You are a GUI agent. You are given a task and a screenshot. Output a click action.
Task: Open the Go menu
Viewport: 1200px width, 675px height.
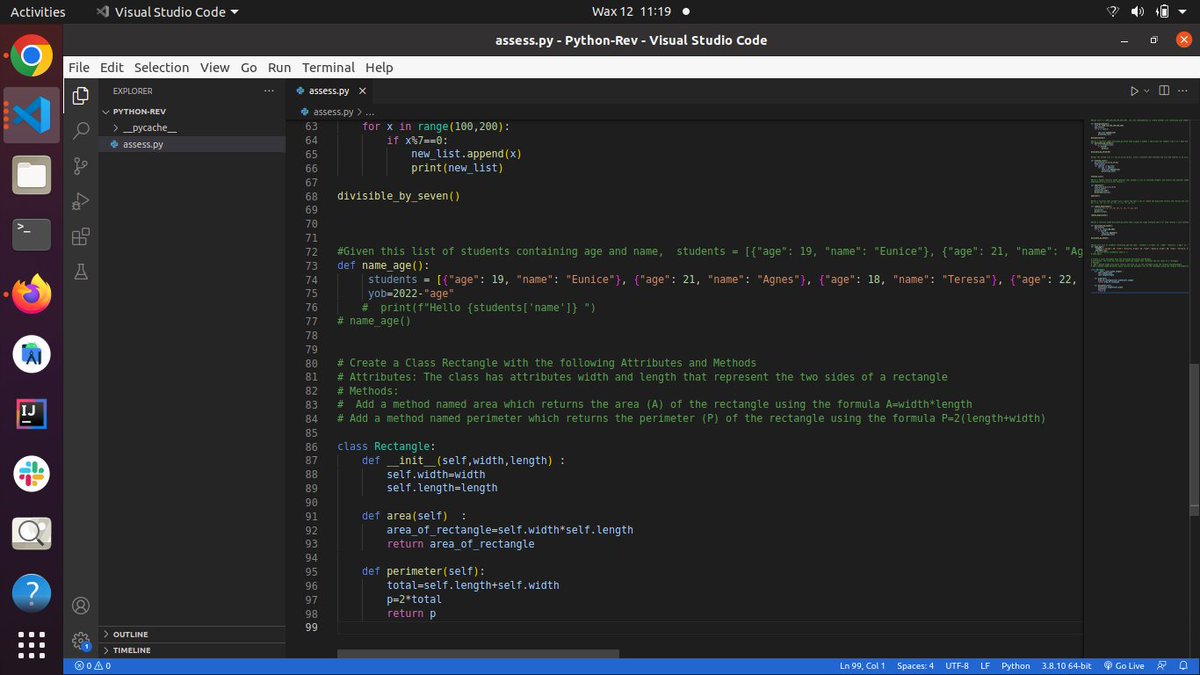(x=249, y=67)
